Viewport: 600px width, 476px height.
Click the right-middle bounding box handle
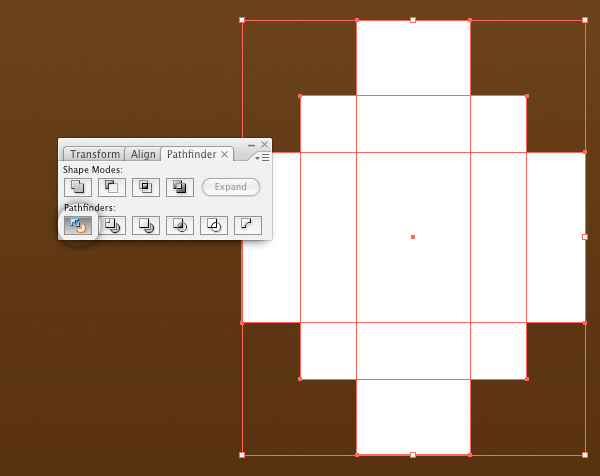tap(585, 237)
